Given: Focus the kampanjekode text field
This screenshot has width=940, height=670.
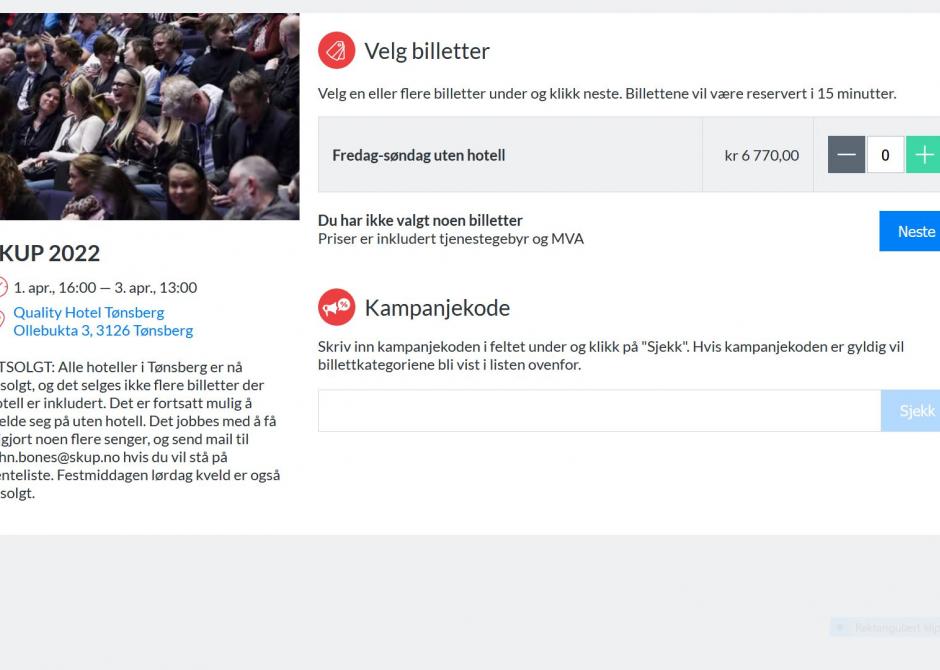Looking at the screenshot, I should [599, 411].
